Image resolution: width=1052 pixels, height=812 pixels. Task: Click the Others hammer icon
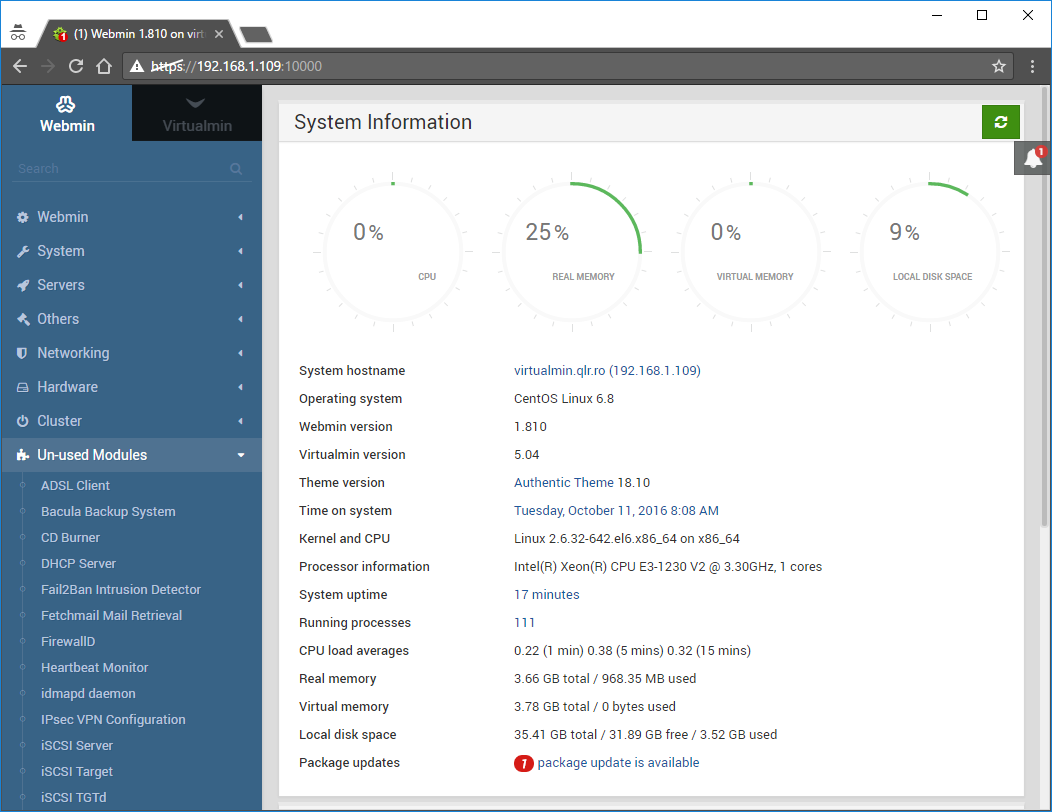pos(23,319)
